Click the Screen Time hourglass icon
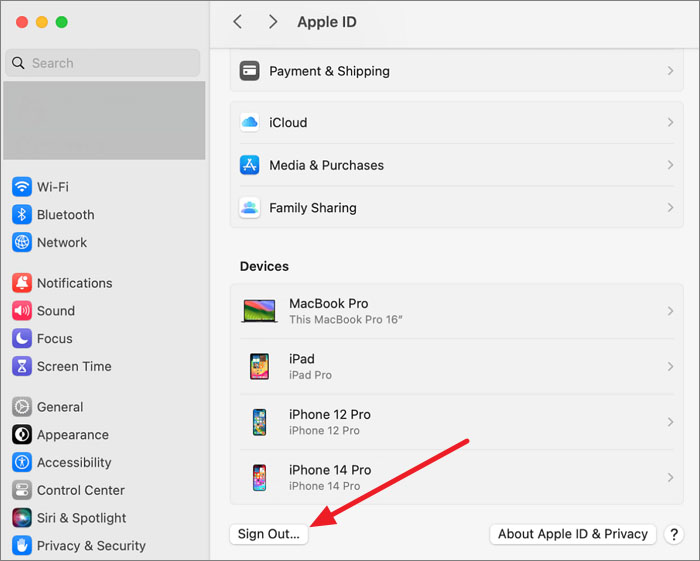Image resolution: width=700 pixels, height=561 pixels. [x=22, y=367]
